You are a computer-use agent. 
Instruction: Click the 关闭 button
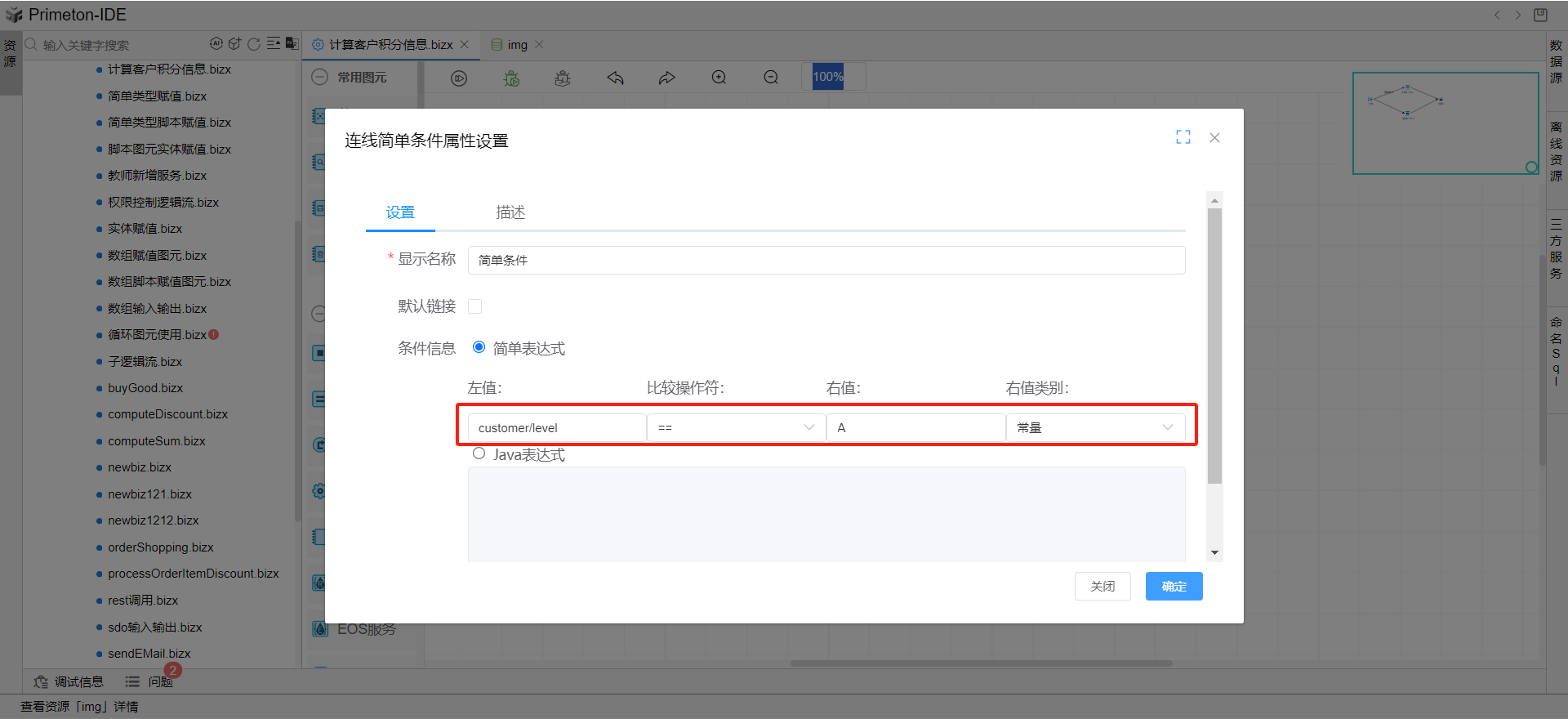[x=1102, y=586]
